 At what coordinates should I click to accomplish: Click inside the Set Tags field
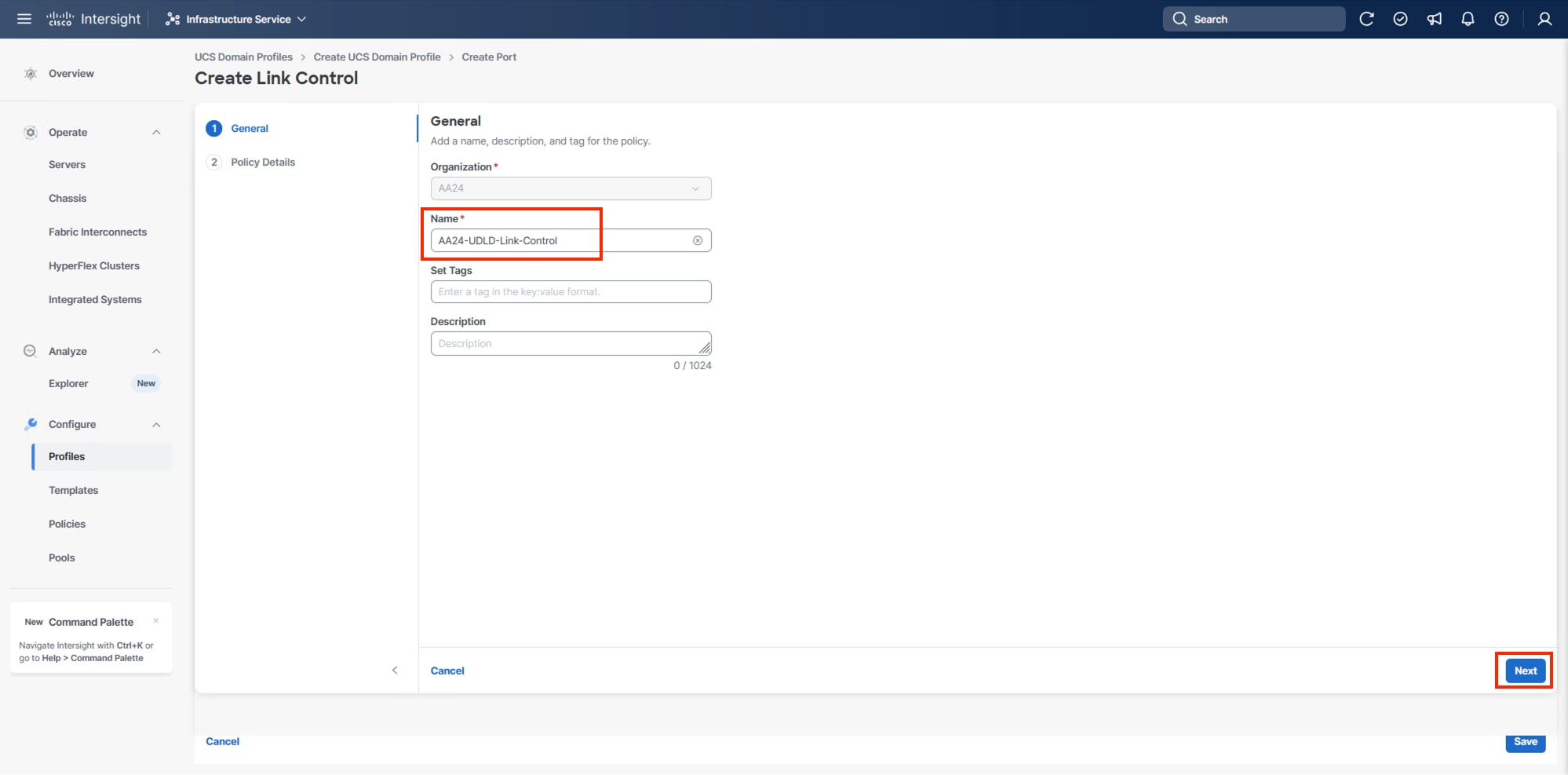coord(571,291)
